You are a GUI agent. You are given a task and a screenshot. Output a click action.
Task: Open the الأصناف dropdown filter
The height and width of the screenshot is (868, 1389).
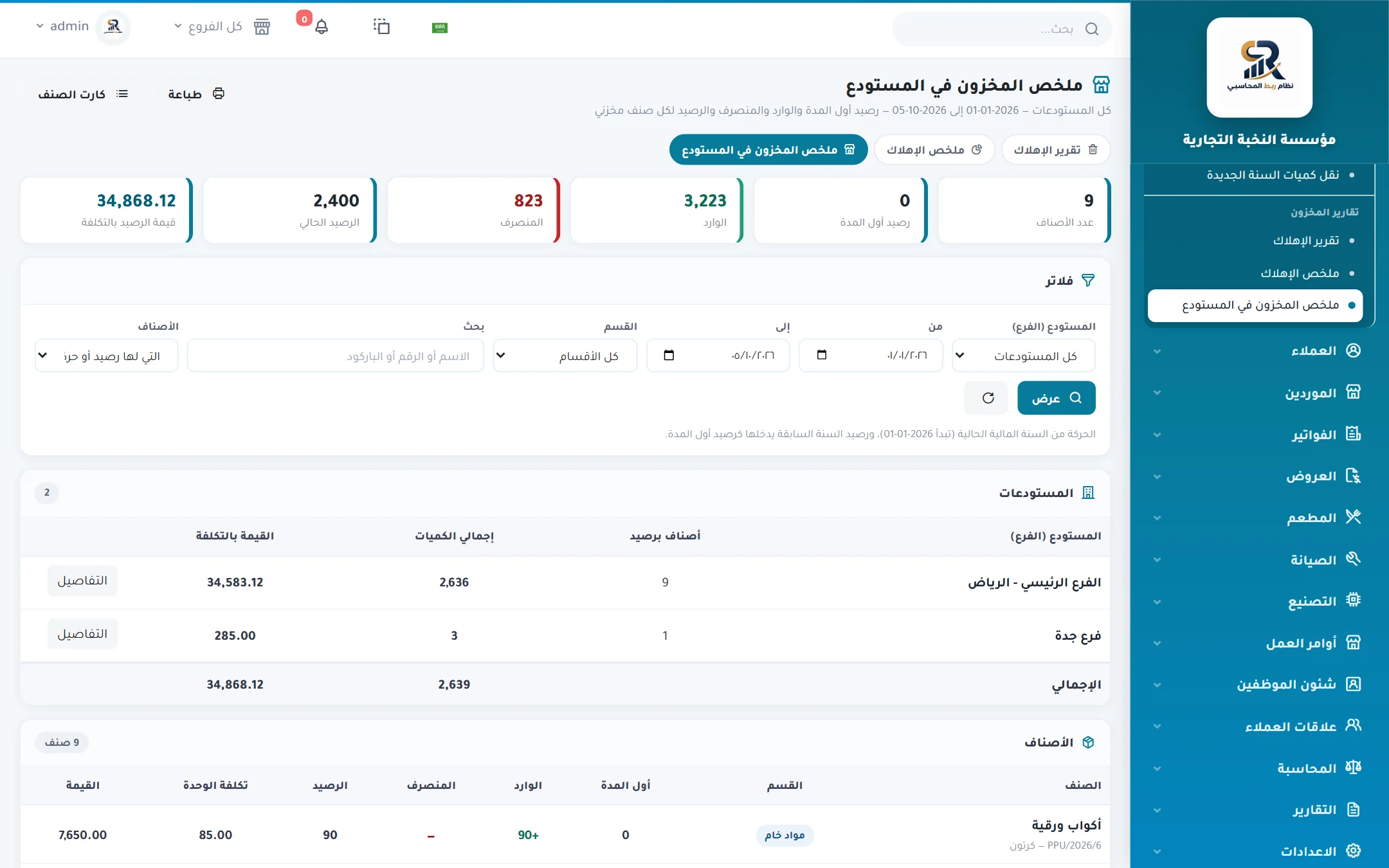[106, 356]
